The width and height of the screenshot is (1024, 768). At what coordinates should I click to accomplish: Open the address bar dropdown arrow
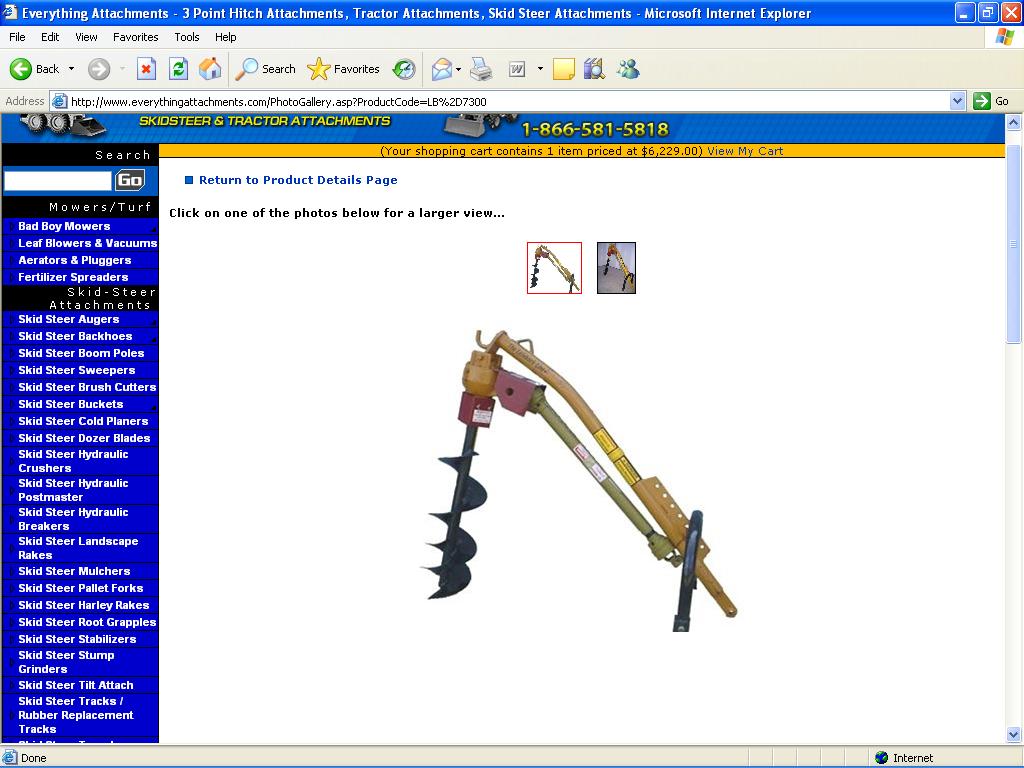point(957,101)
